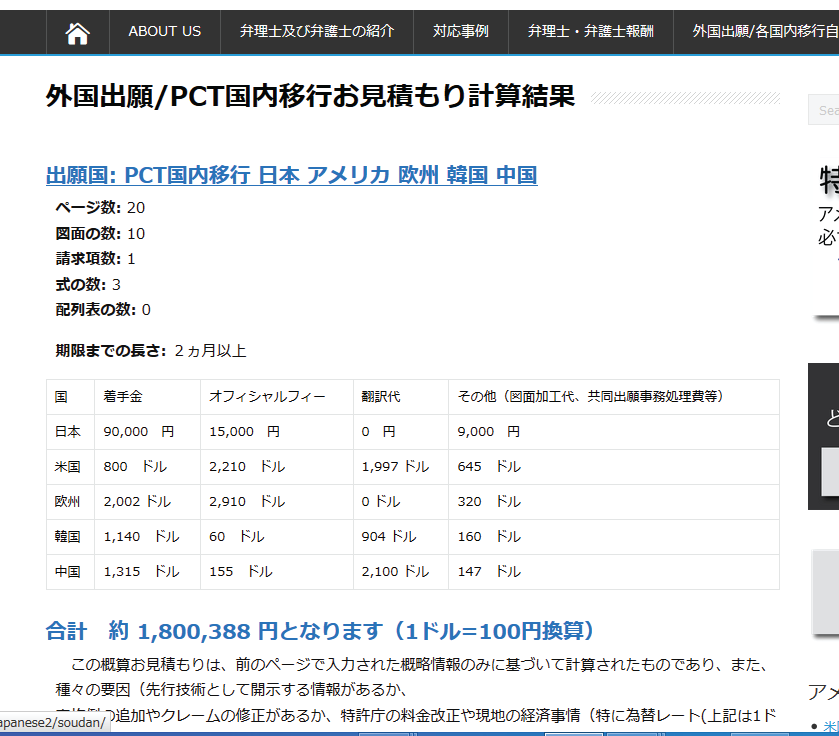Viewport: 839px width, 736px height.
Task: Focus the Search input field
Action: [824, 110]
